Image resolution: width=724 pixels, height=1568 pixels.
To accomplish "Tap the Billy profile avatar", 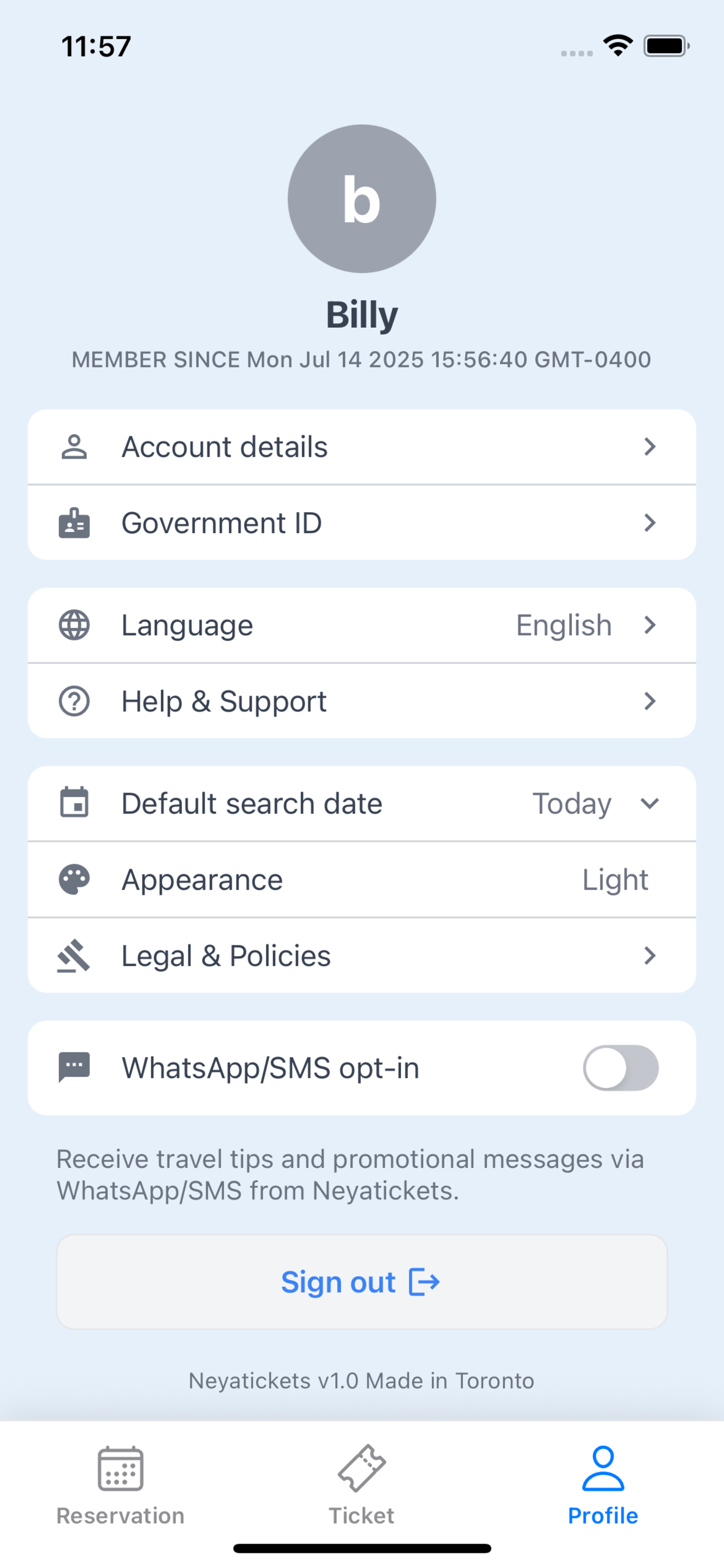I will [x=361, y=198].
